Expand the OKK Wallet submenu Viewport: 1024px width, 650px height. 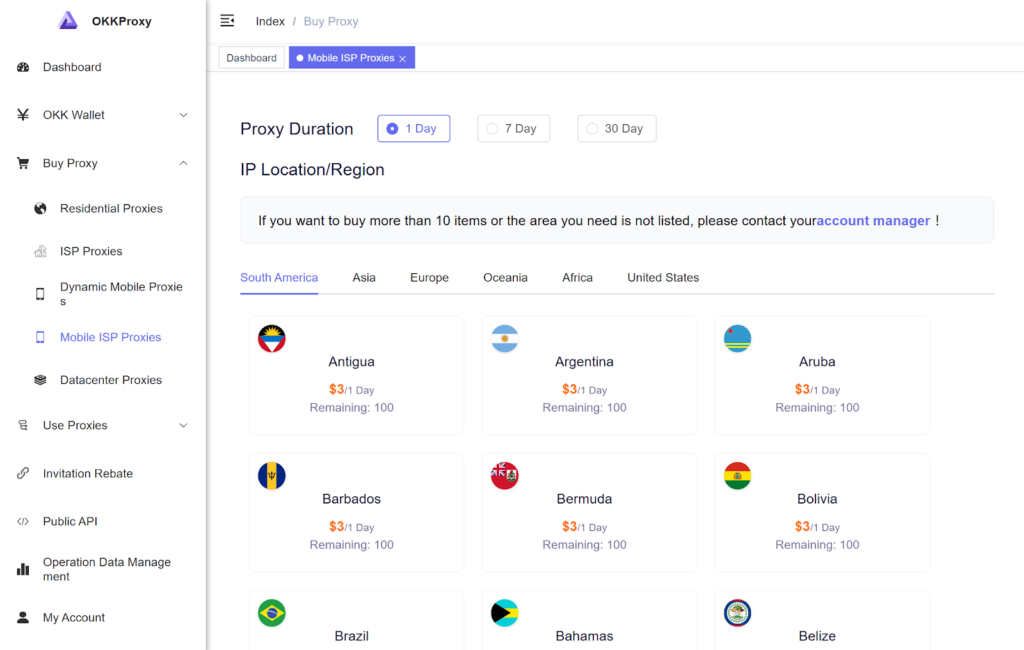(183, 115)
